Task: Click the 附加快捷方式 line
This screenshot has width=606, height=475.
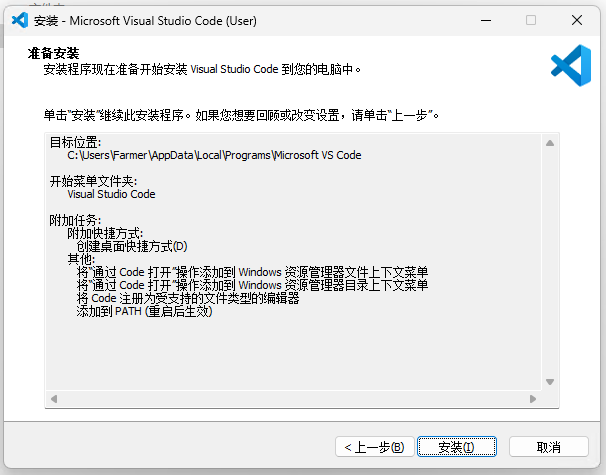Action: click(x=105, y=233)
